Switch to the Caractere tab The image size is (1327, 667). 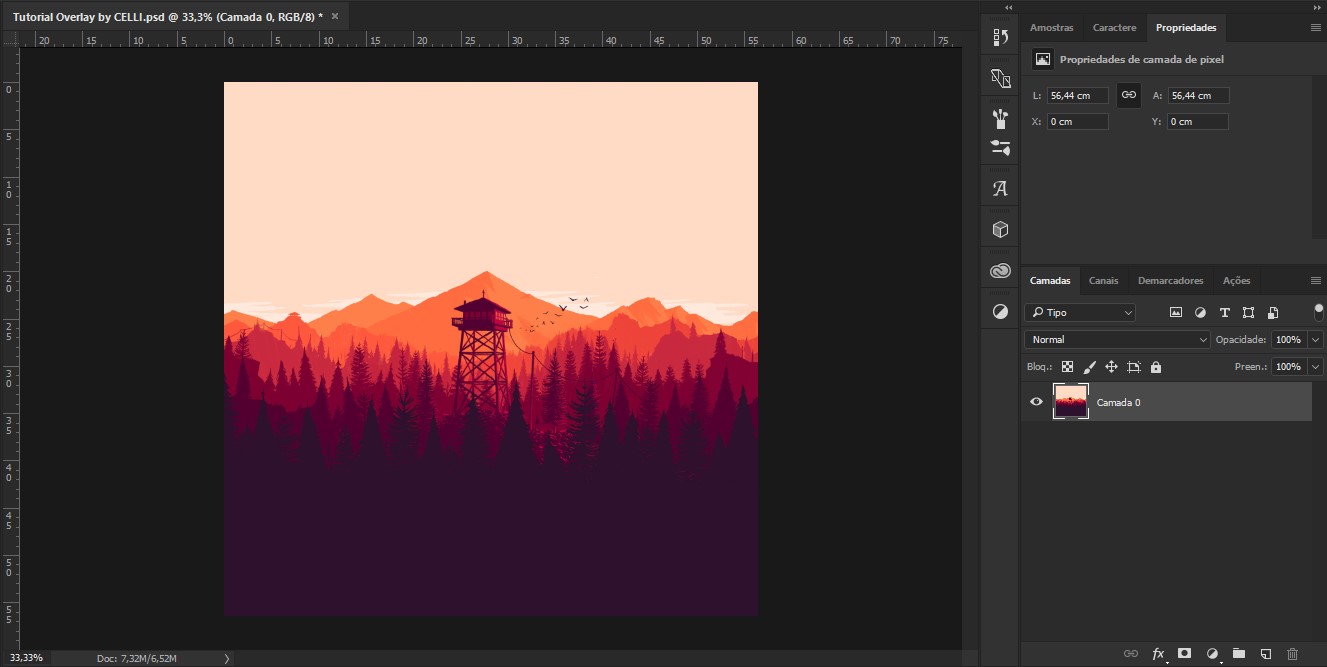[x=1114, y=28]
